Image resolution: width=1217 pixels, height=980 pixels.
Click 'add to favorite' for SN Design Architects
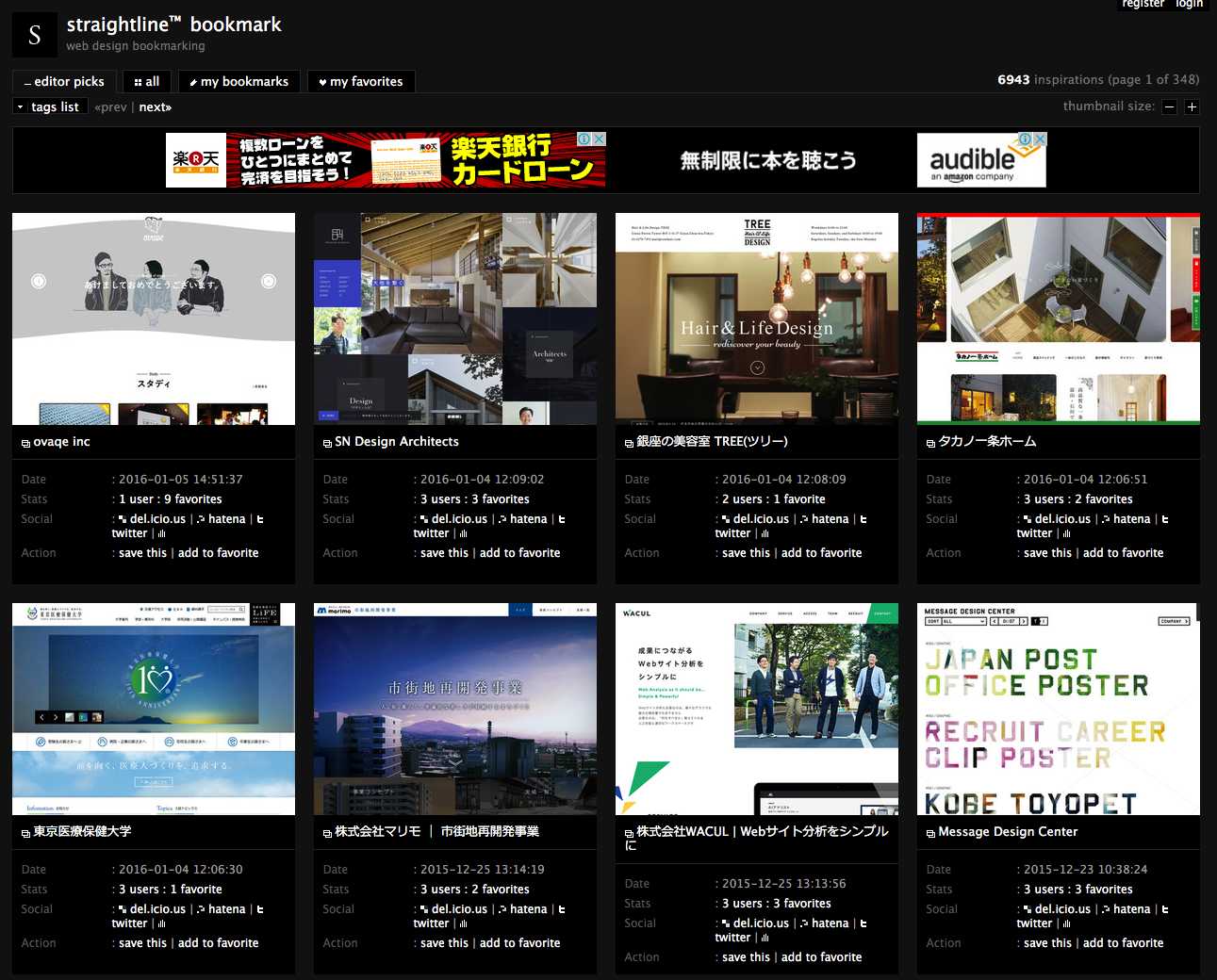(x=519, y=553)
